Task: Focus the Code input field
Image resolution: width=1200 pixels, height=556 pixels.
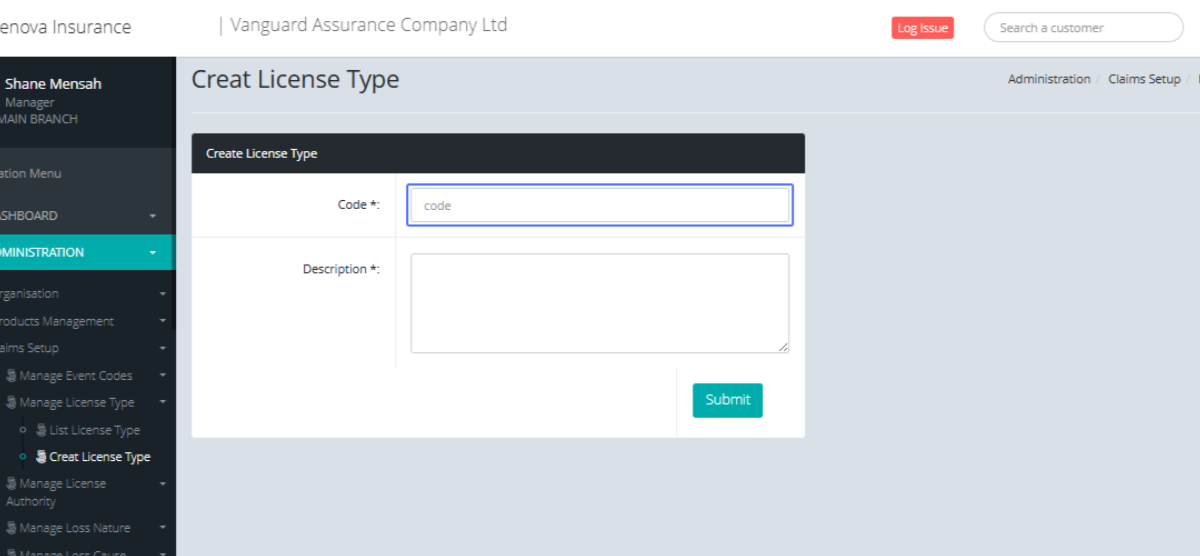Action: (600, 205)
